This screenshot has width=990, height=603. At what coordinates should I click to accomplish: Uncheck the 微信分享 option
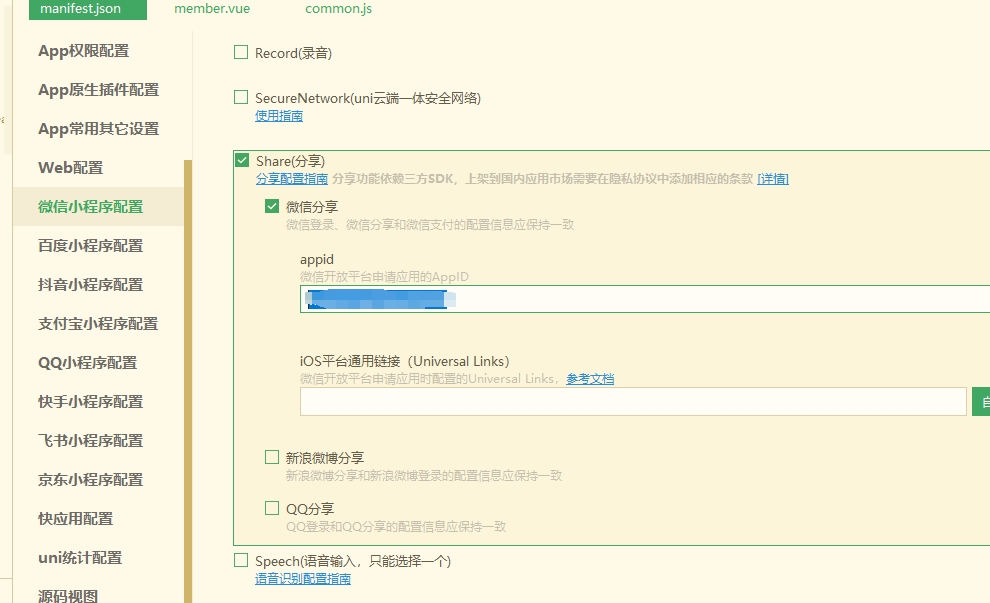271,206
